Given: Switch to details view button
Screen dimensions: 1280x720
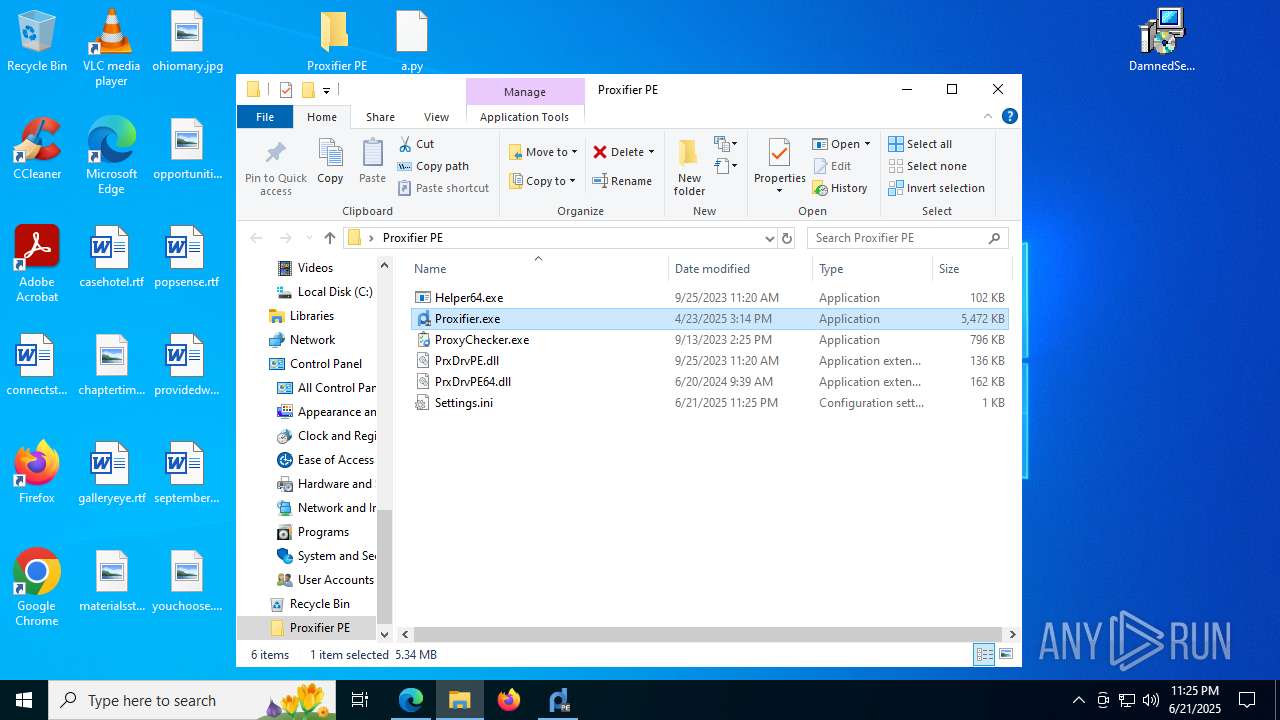Looking at the screenshot, I should point(984,655).
